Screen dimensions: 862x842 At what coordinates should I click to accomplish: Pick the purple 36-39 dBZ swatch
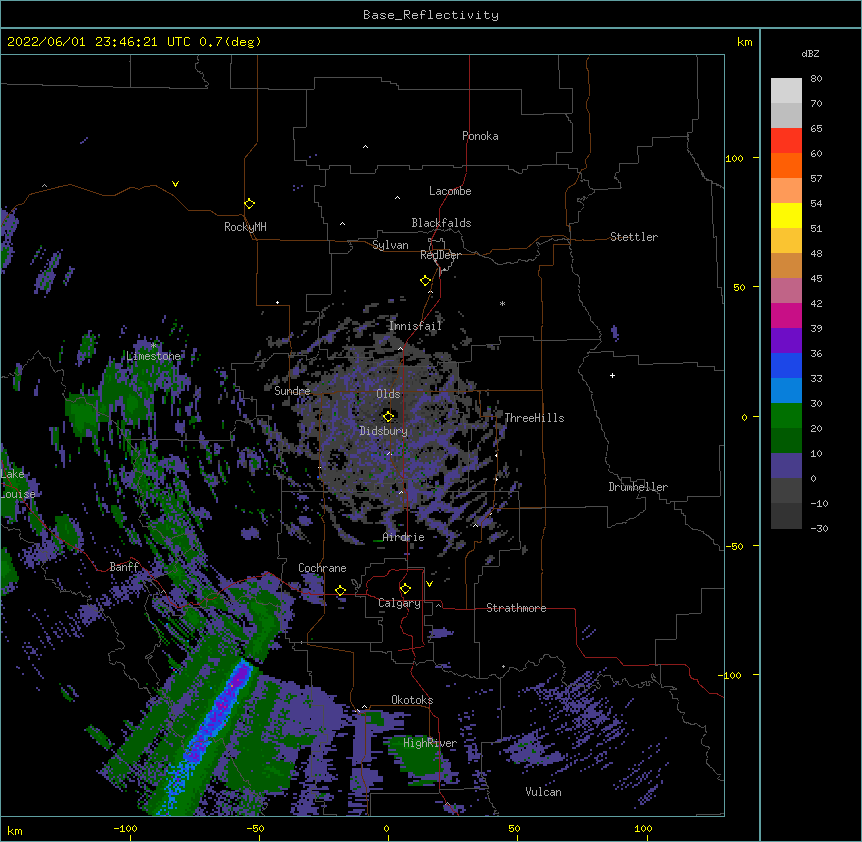click(786, 341)
